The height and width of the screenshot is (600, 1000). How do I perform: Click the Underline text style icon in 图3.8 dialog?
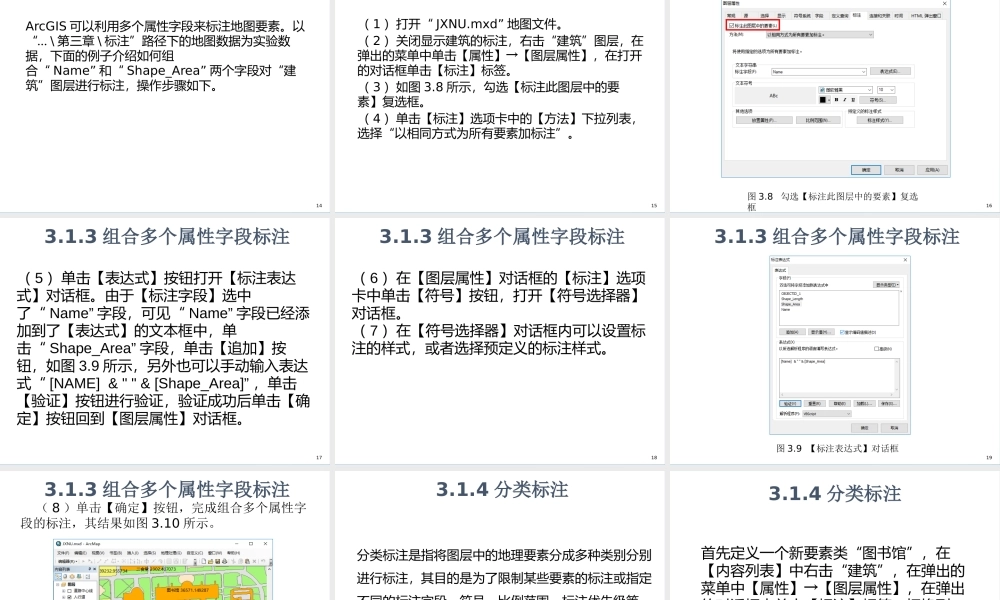tap(852, 99)
